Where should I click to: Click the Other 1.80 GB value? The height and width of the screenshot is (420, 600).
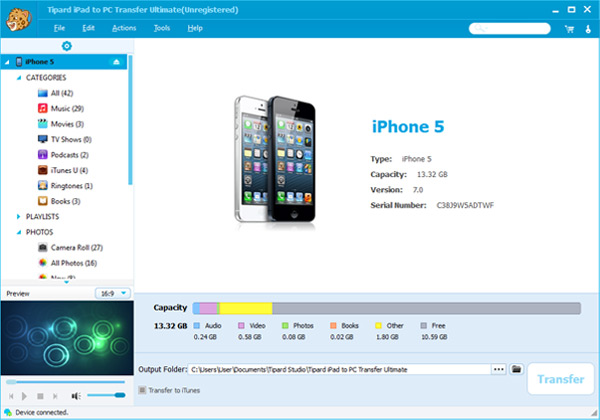387,337
